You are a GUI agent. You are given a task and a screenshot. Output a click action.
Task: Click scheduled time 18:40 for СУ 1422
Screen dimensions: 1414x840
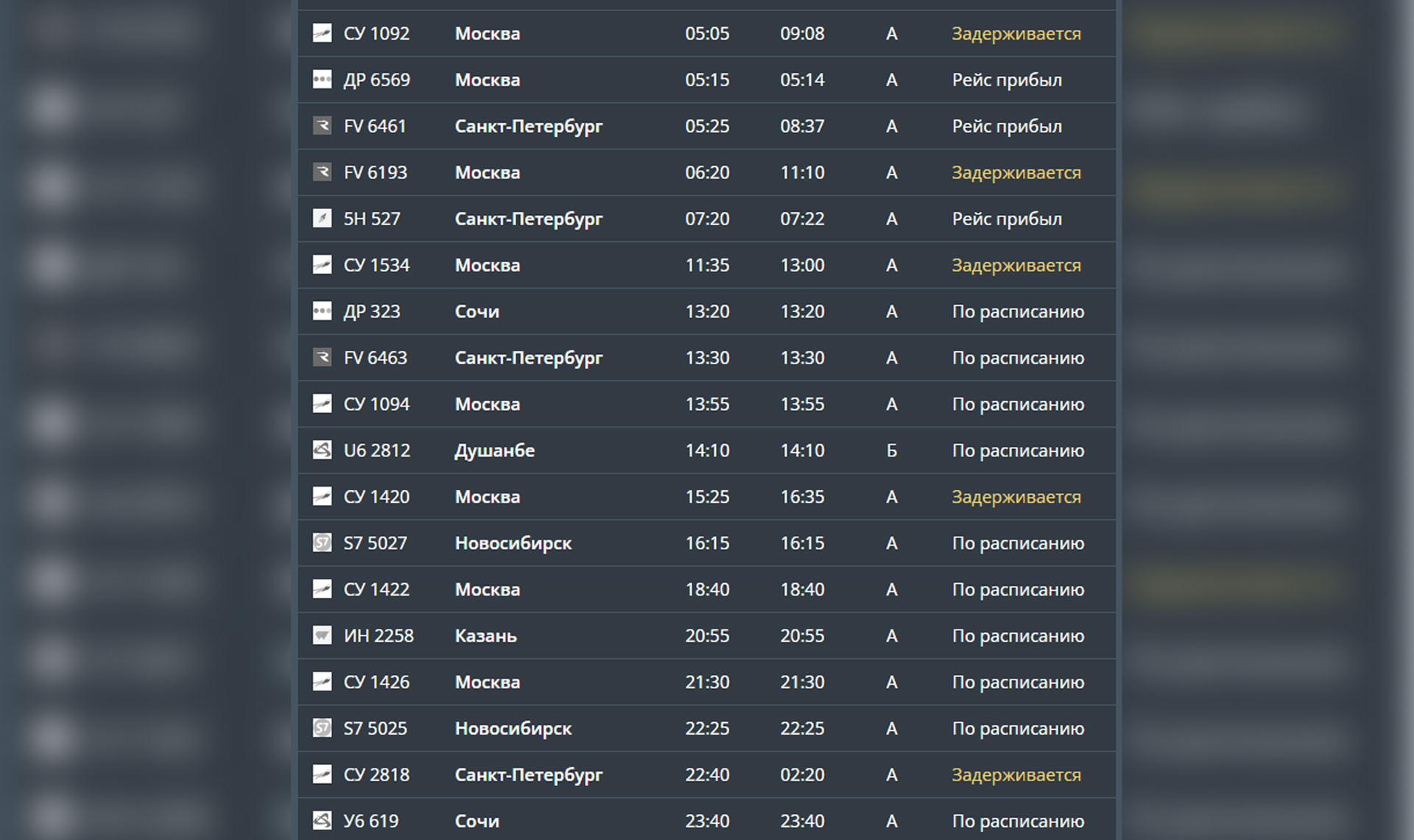(707, 589)
